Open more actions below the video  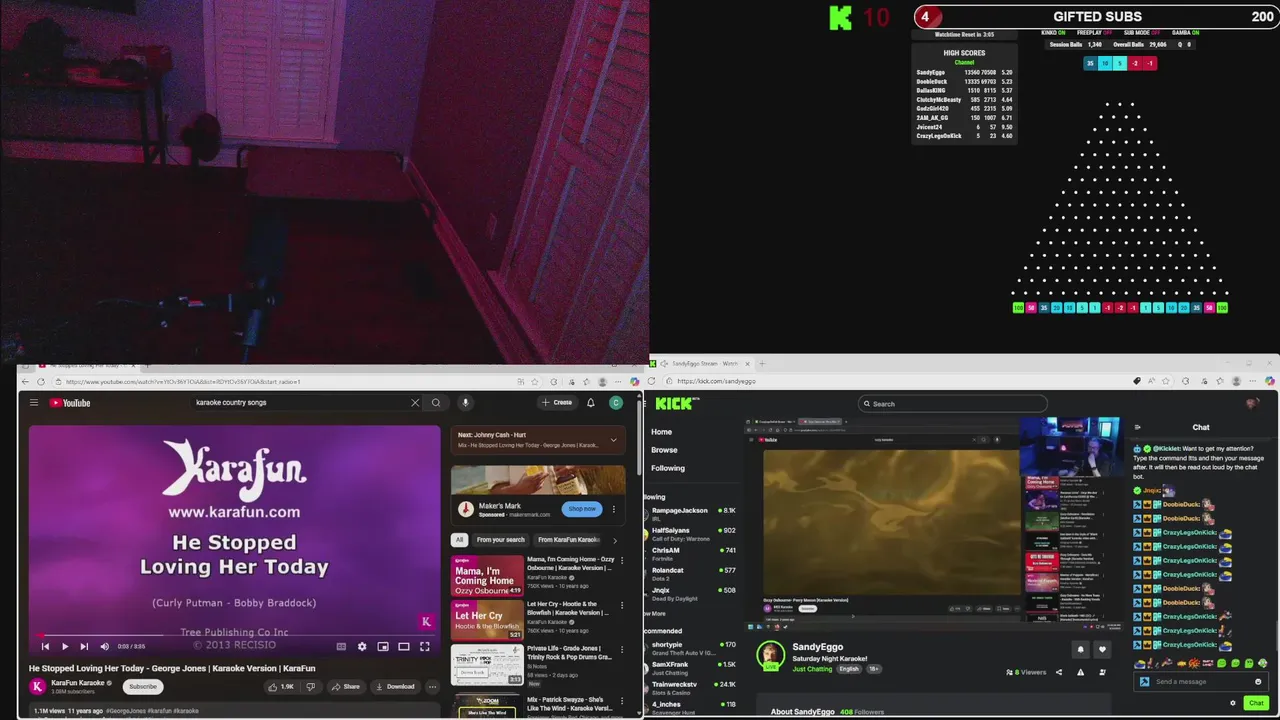tap(432, 687)
